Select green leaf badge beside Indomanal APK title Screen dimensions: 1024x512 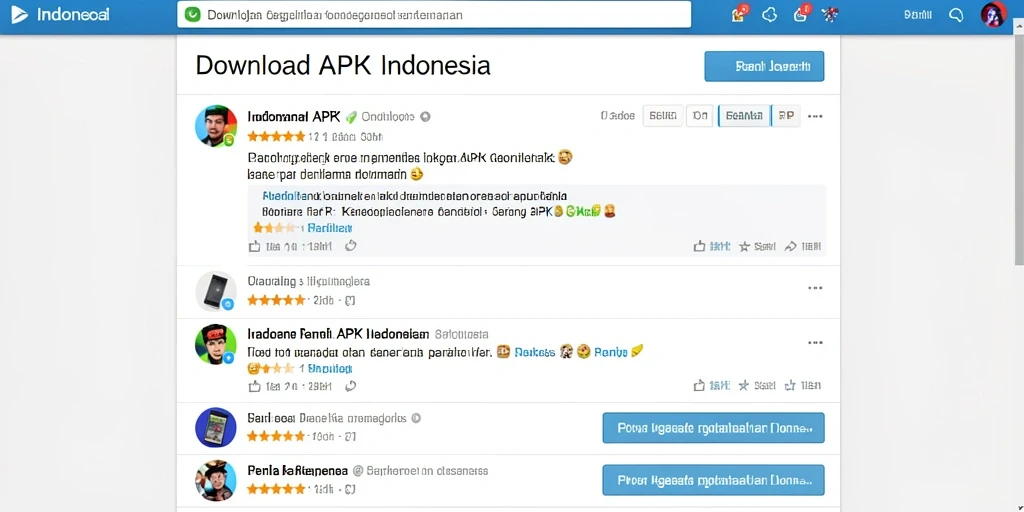[x=351, y=117]
